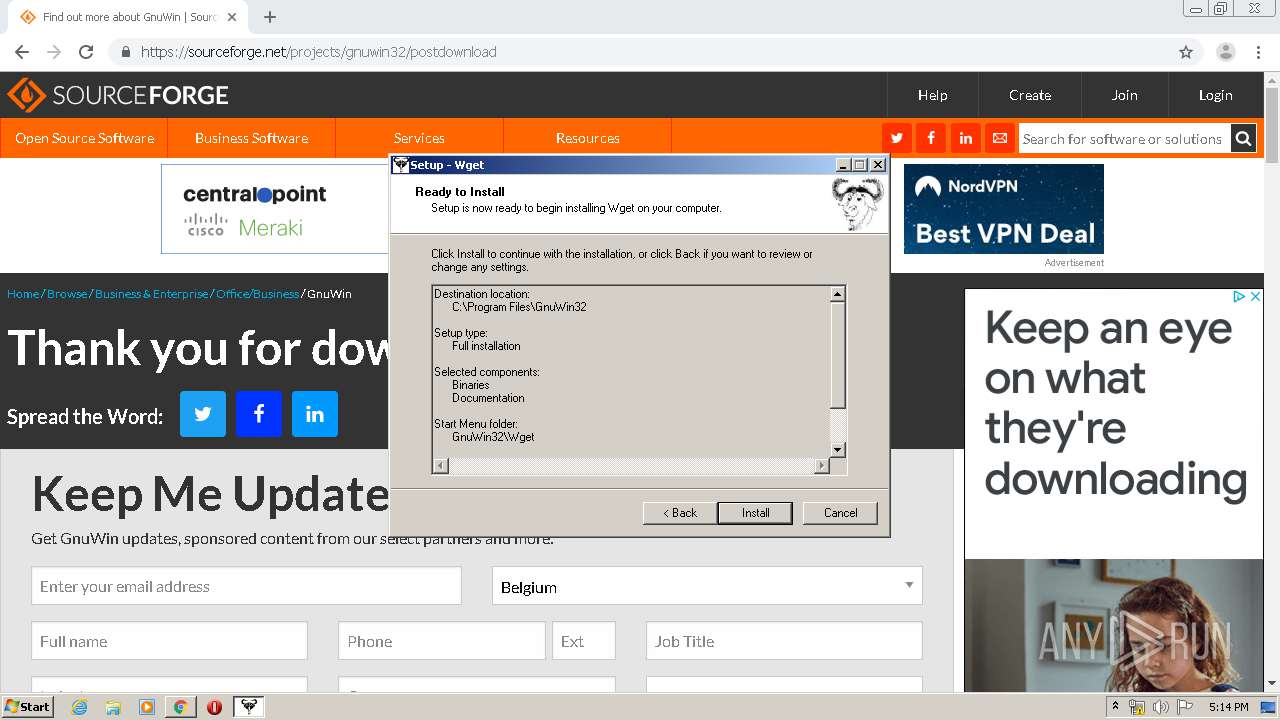
Task: Open the Belgium country dropdown
Action: [x=707, y=586]
